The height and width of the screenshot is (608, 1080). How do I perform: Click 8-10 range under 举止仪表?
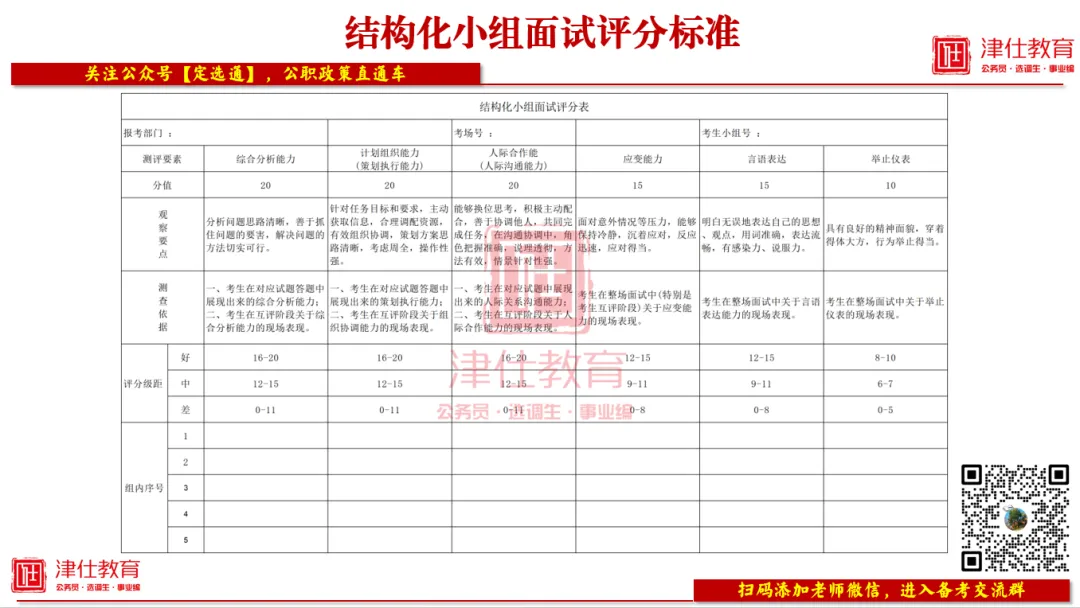pos(885,357)
